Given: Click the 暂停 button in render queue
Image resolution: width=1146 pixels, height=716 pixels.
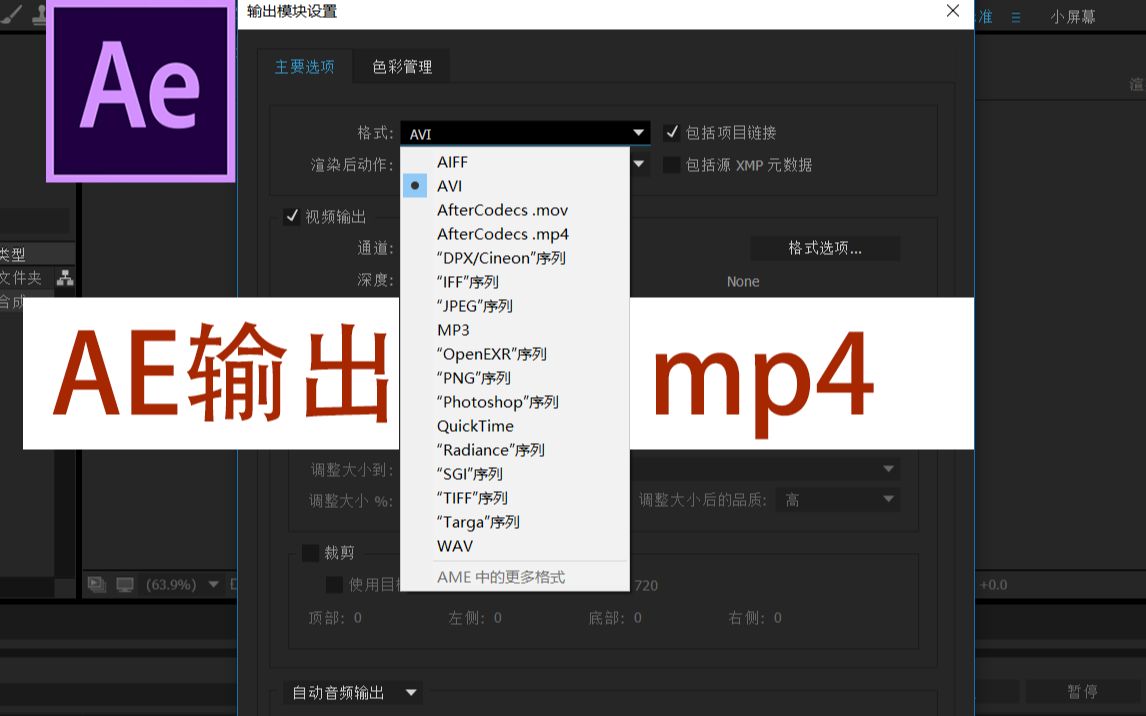Looking at the screenshot, I should click(1082, 691).
